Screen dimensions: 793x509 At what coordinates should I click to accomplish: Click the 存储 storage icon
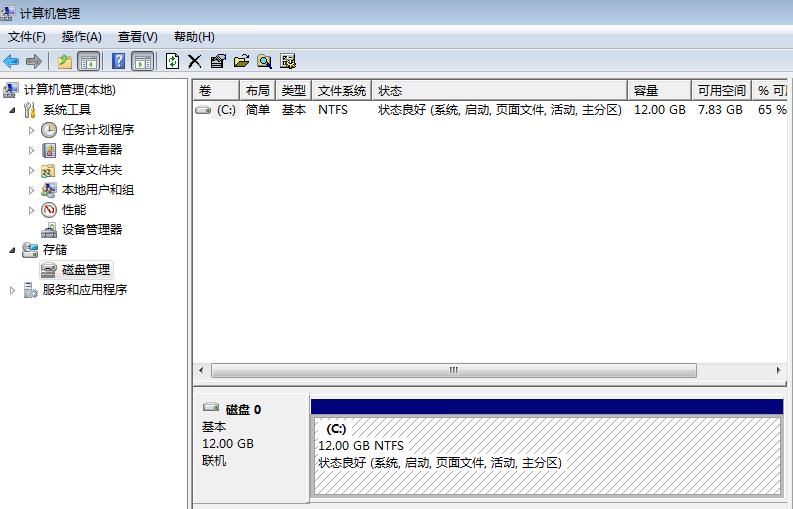(30, 250)
